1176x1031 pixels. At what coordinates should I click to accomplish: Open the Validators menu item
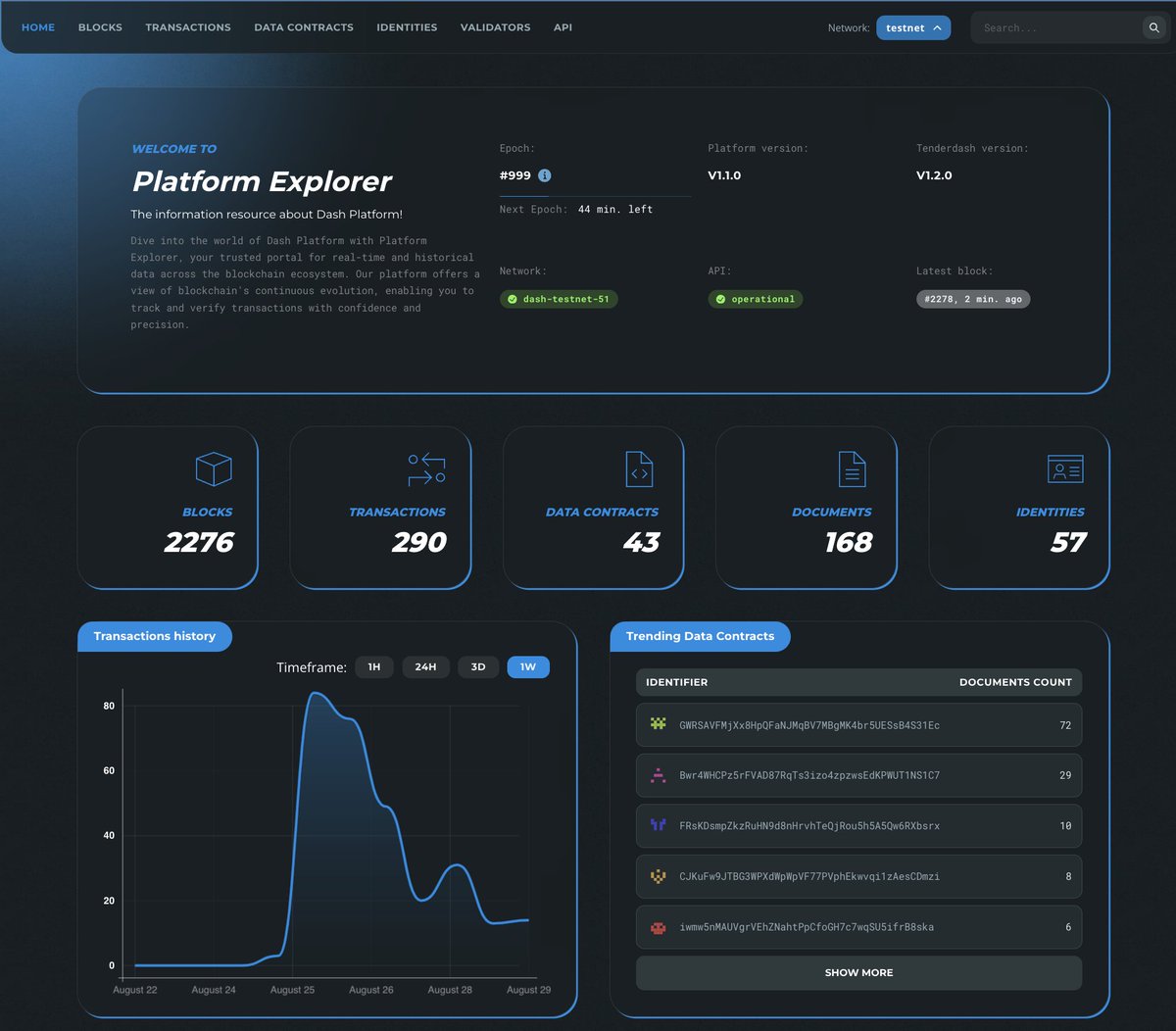point(495,27)
